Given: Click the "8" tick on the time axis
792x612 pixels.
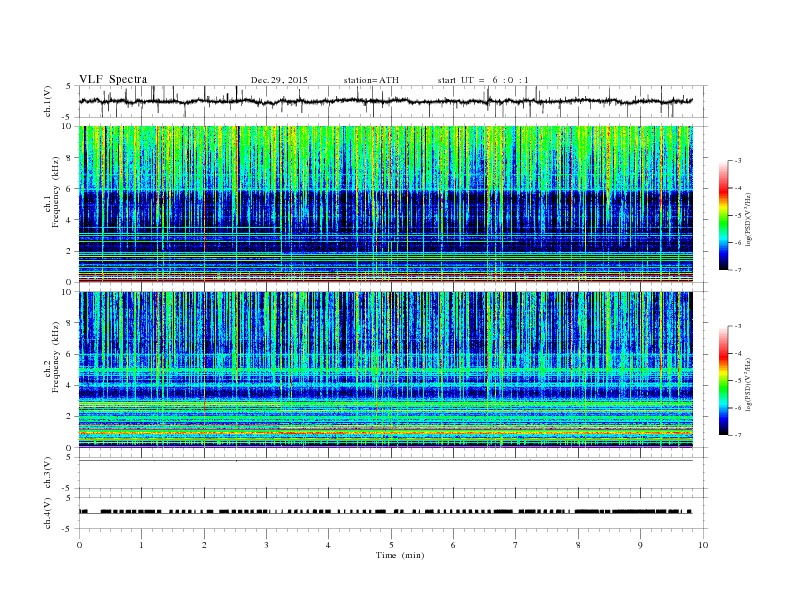Looking at the screenshot, I should [x=578, y=545].
